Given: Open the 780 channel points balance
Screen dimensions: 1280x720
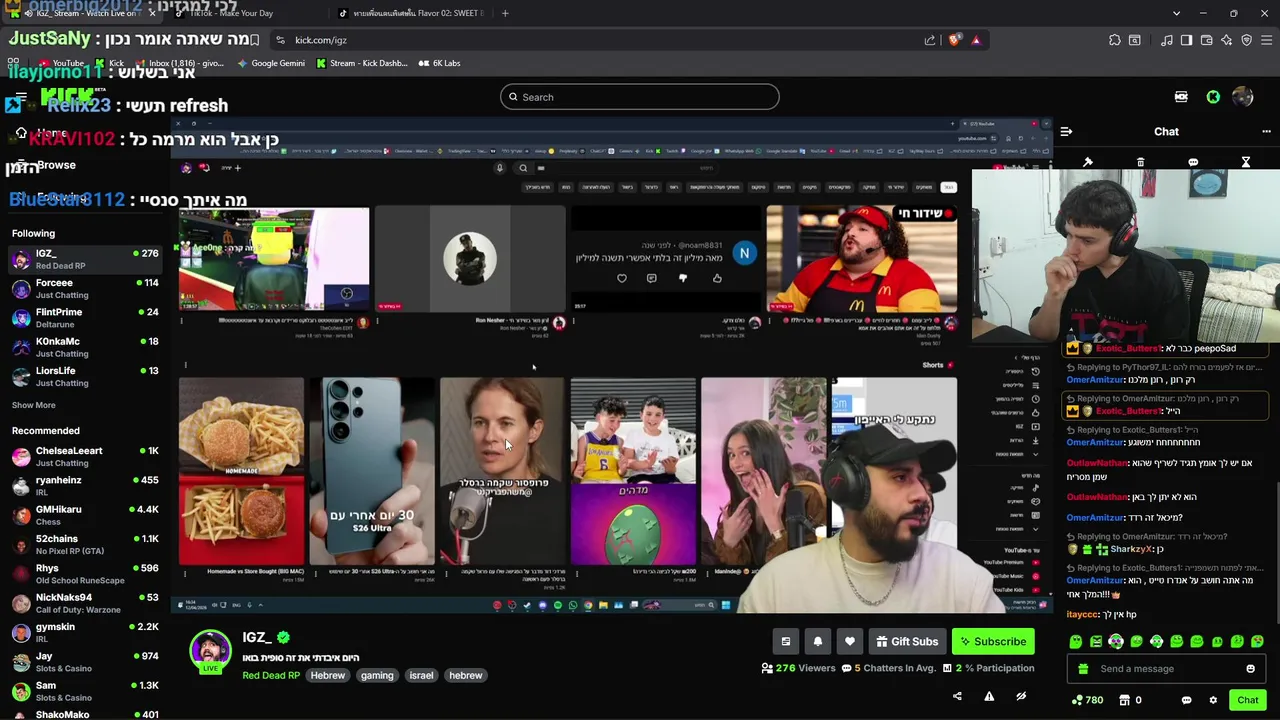Looking at the screenshot, I should tap(1087, 700).
